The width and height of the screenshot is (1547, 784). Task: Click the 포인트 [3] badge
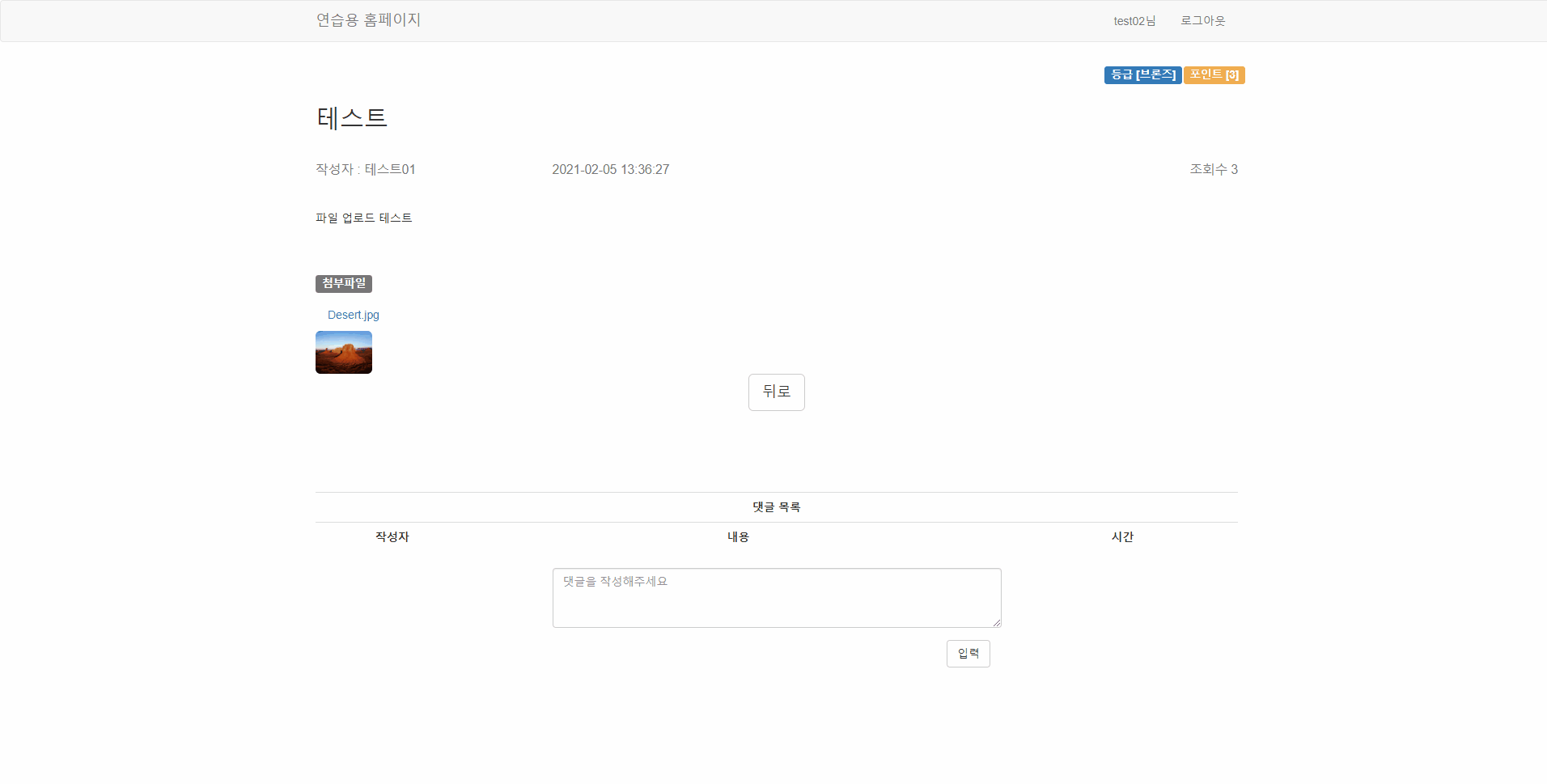coord(1214,75)
